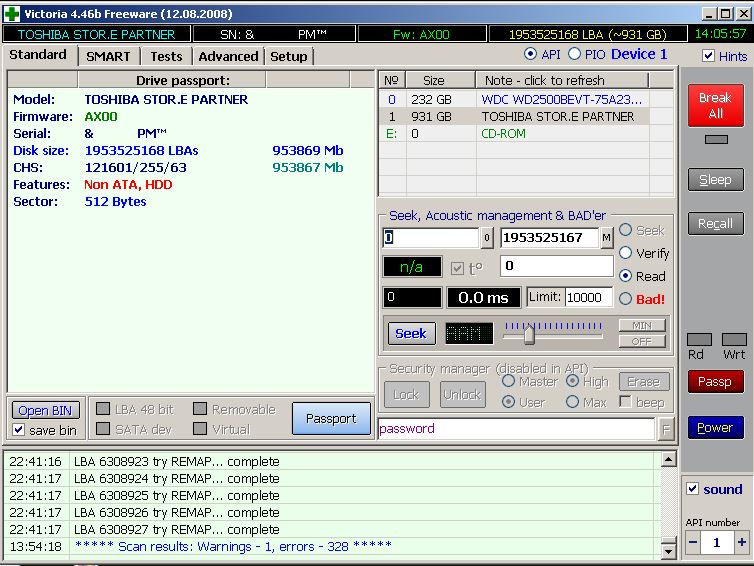
Task: Select the PIO mode radio button
Action: [574, 54]
